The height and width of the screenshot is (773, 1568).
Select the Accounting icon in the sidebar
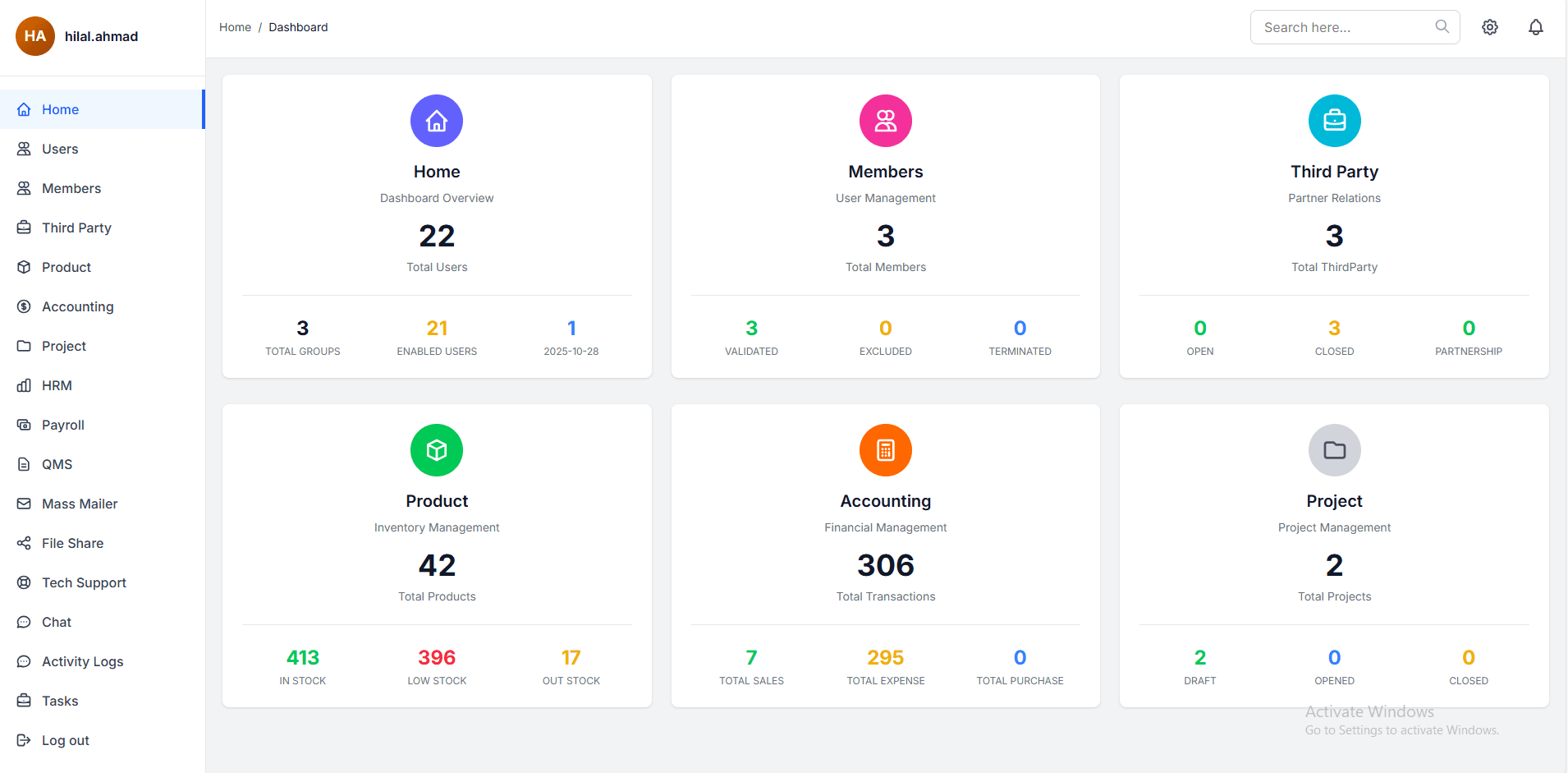tap(25, 306)
